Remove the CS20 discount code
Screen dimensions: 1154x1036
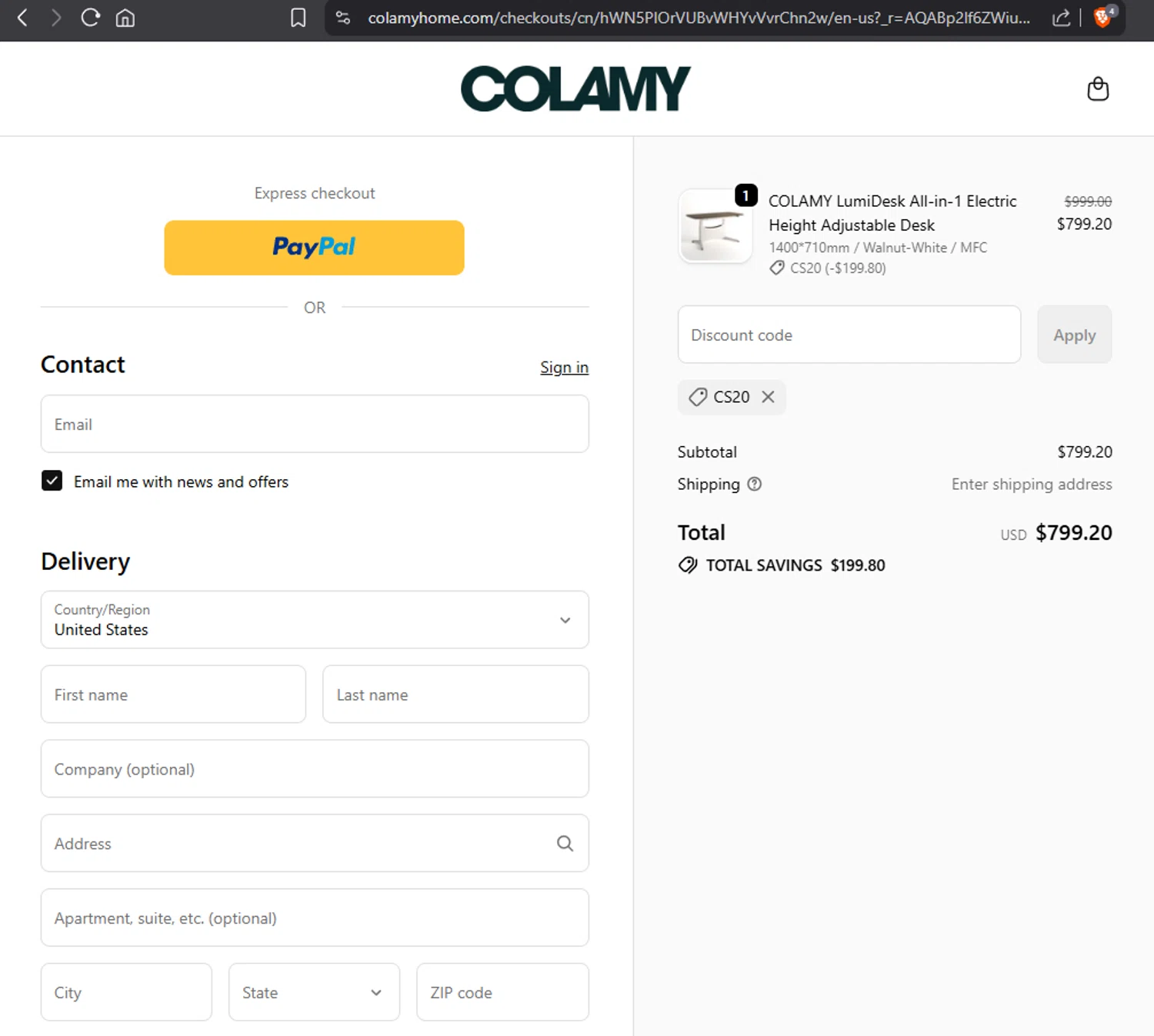tap(768, 397)
